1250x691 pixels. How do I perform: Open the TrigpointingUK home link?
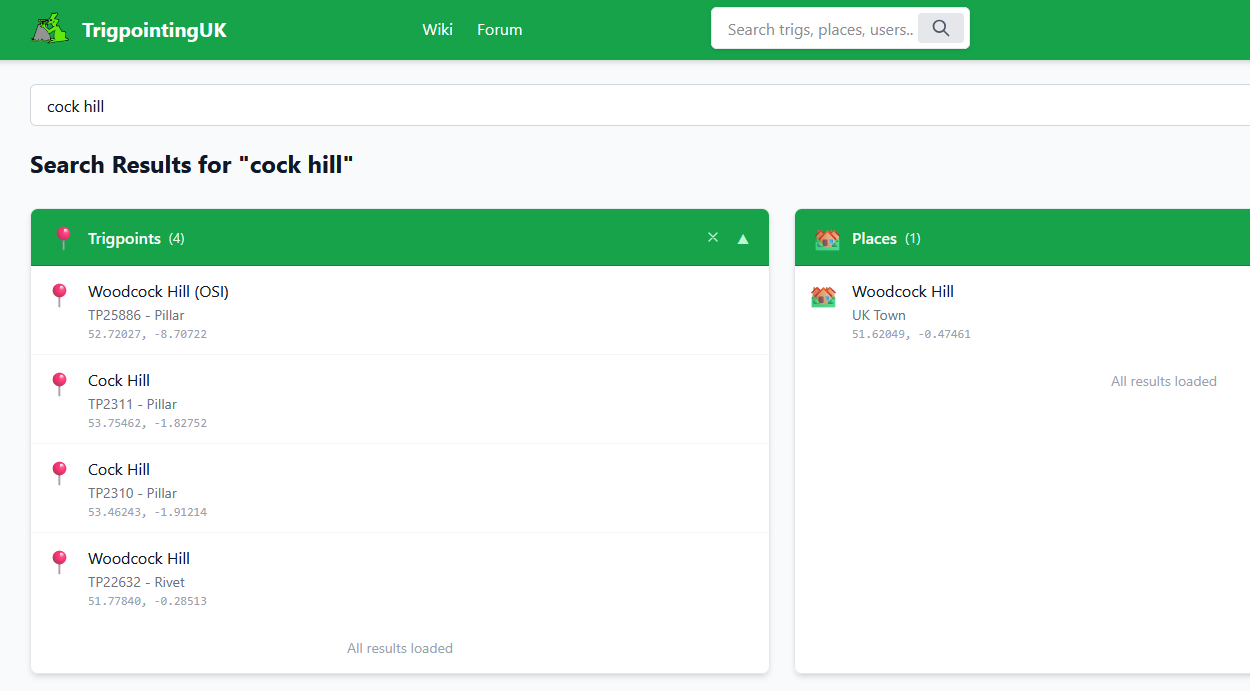coord(154,30)
